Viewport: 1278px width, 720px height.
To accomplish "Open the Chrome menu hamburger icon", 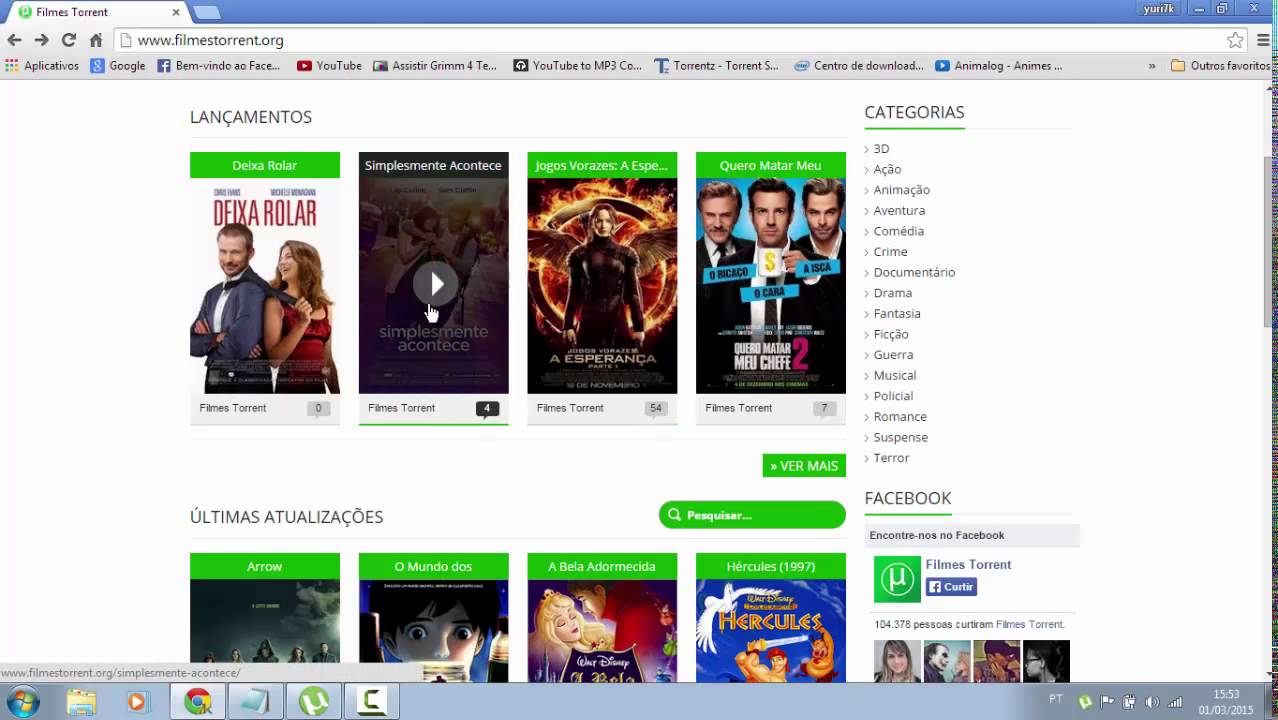I will pyautogui.click(x=1263, y=40).
